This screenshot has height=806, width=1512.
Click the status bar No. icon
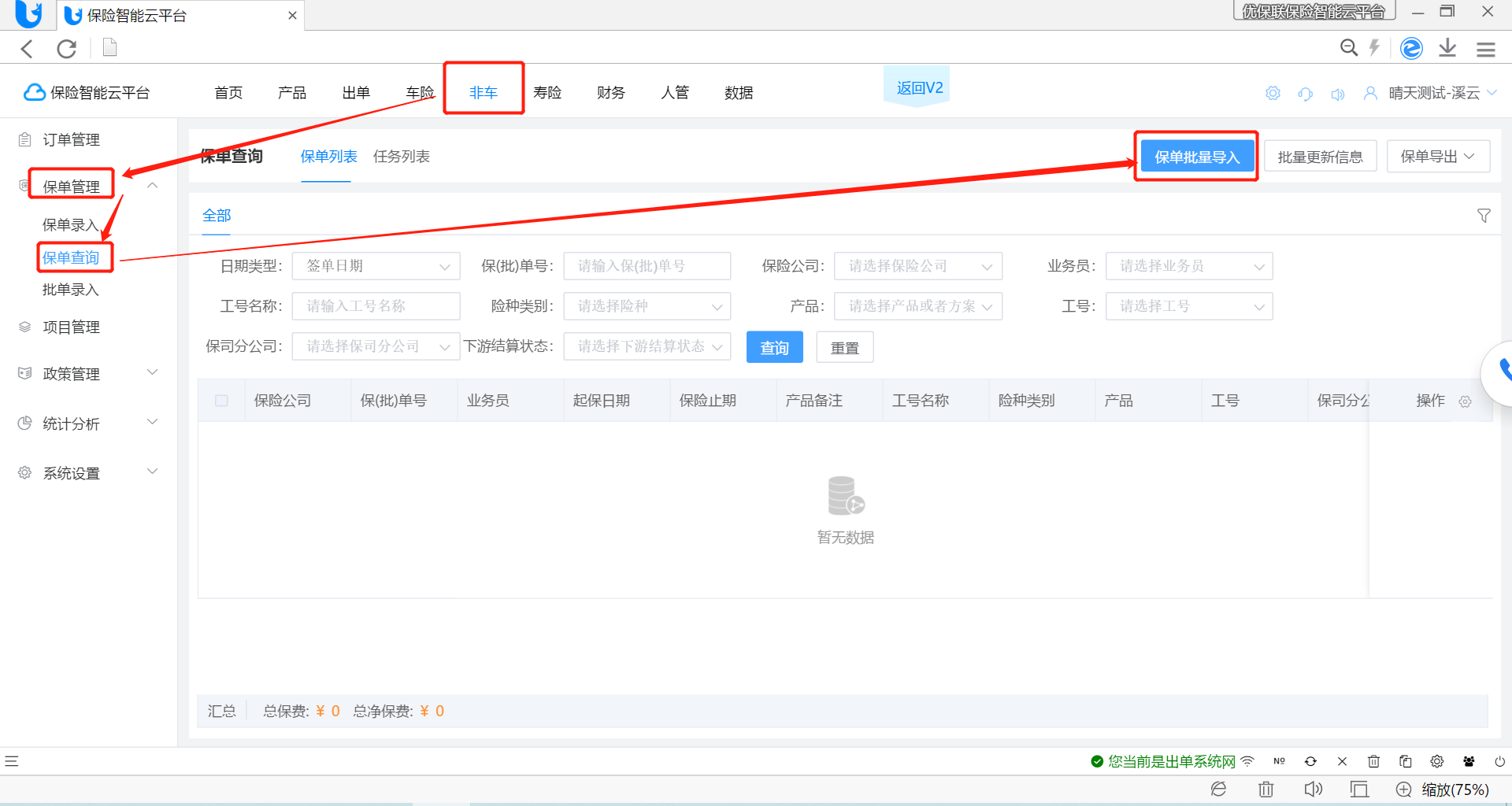tap(1279, 761)
